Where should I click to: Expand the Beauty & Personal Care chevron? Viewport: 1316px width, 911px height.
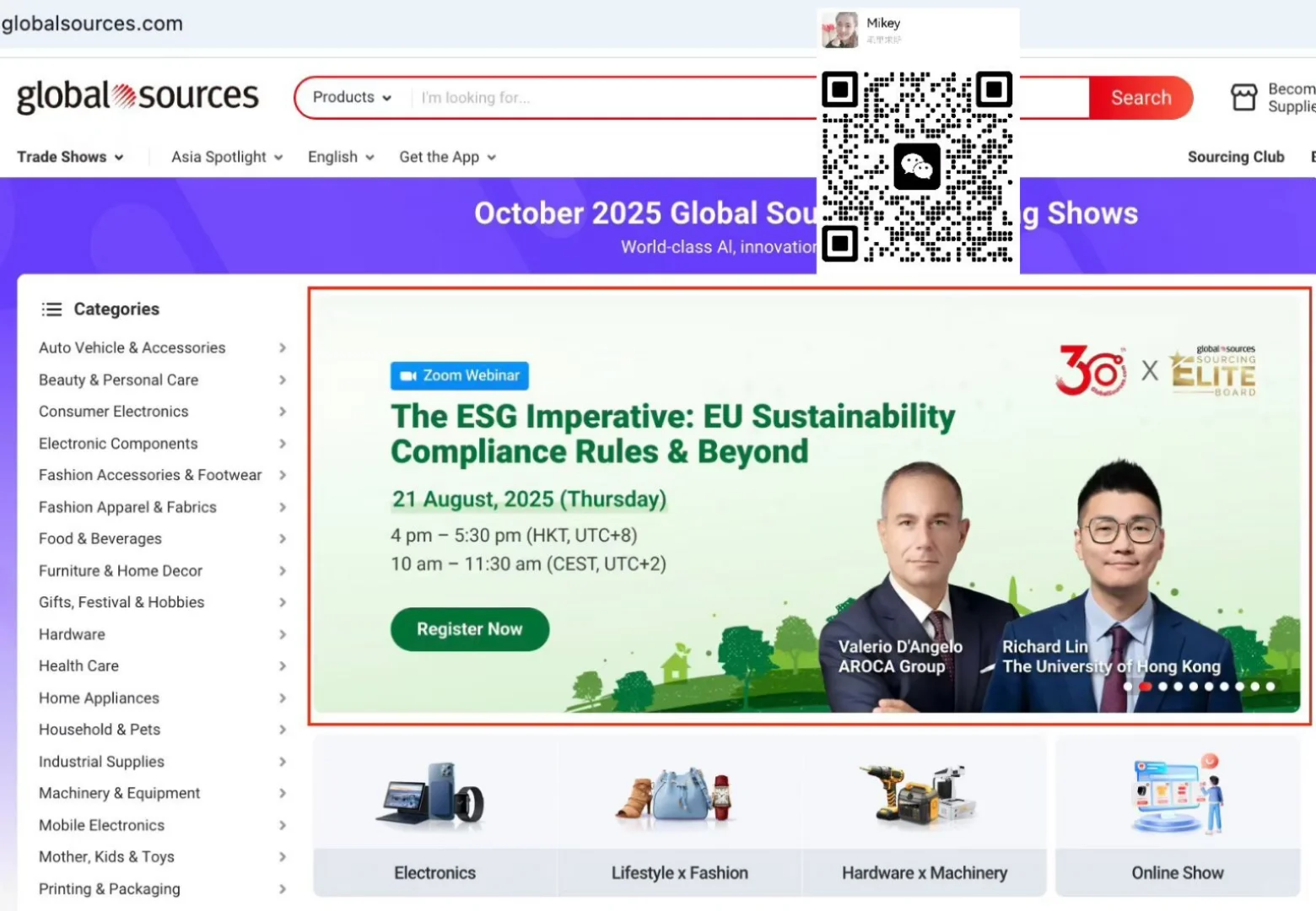point(283,380)
